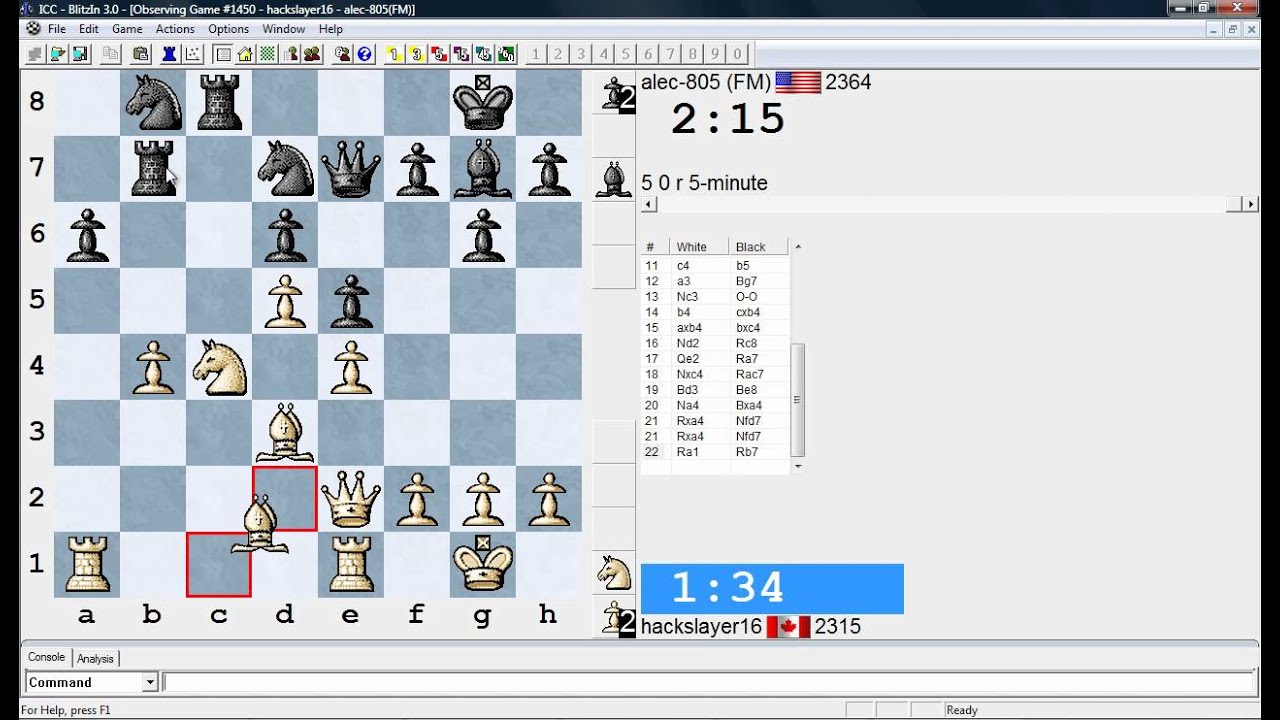Click the horizontal scrollbar right arrow

click(x=1250, y=204)
